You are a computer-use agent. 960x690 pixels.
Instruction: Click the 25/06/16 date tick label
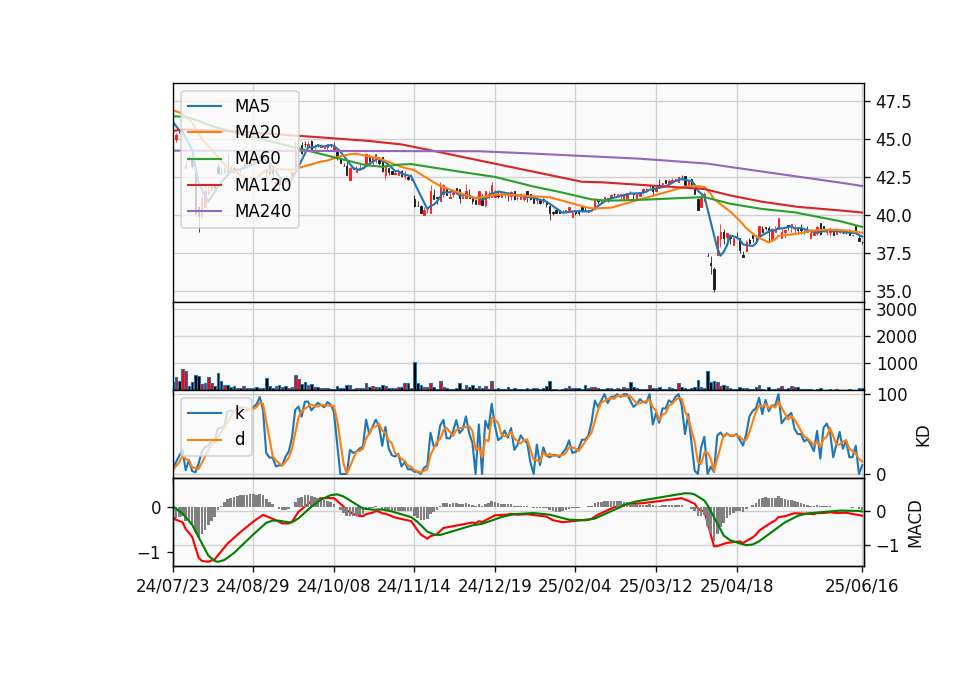click(x=862, y=586)
